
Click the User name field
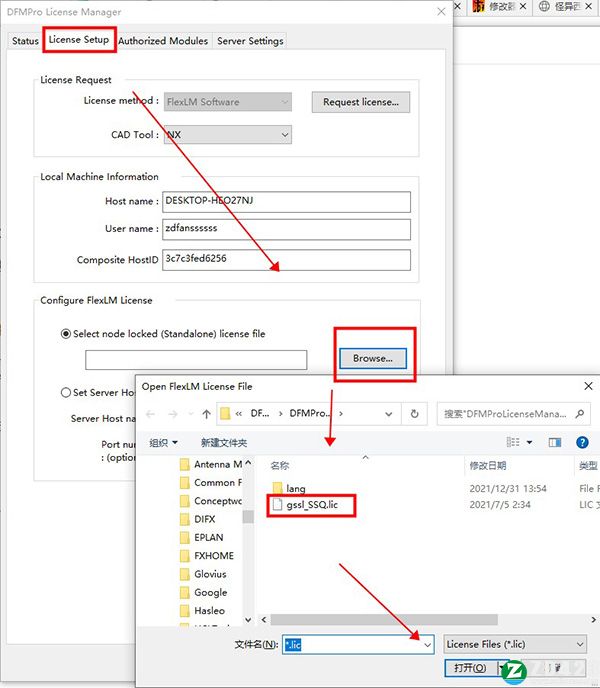(x=286, y=229)
